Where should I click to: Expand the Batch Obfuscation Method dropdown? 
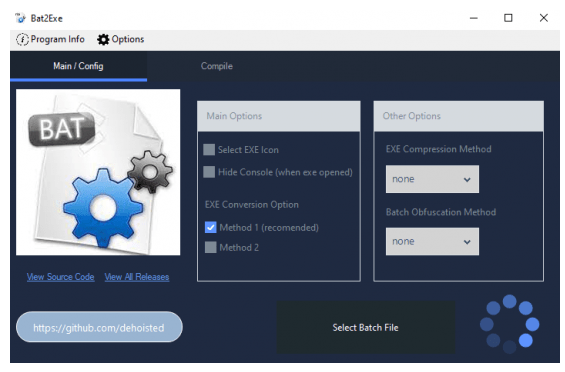[432, 242]
